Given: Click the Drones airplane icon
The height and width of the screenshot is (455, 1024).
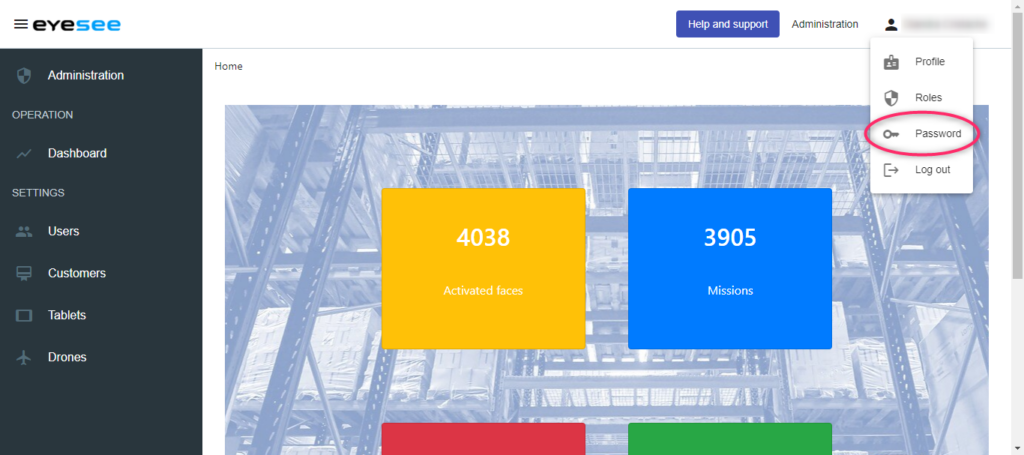Looking at the screenshot, I should point(25,357).
